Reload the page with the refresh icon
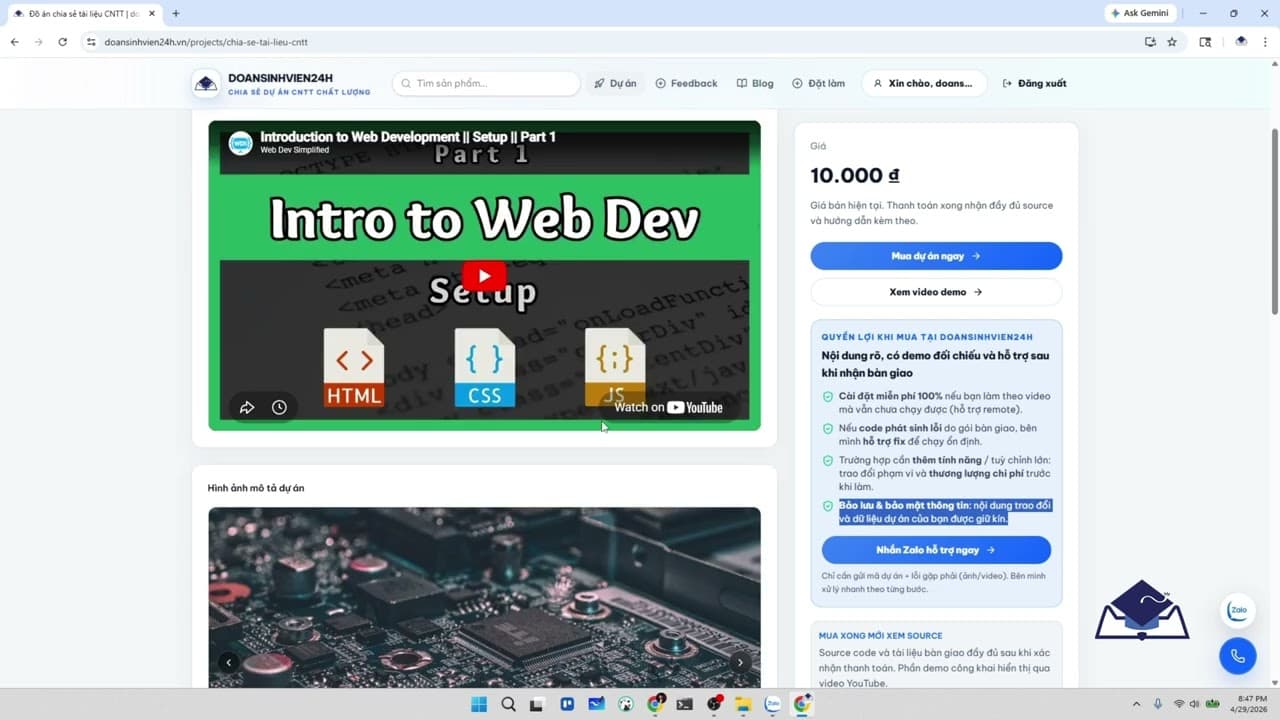 click(62, 42)
